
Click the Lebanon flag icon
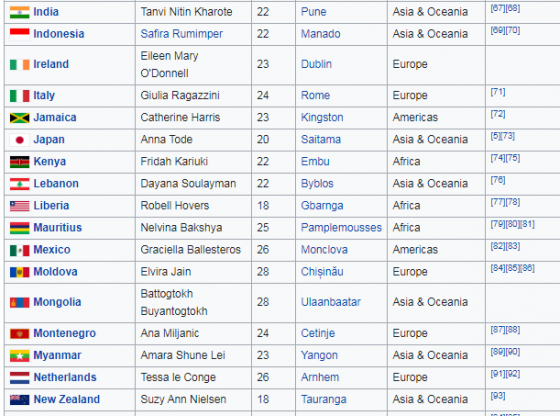[x=19, y=184]
